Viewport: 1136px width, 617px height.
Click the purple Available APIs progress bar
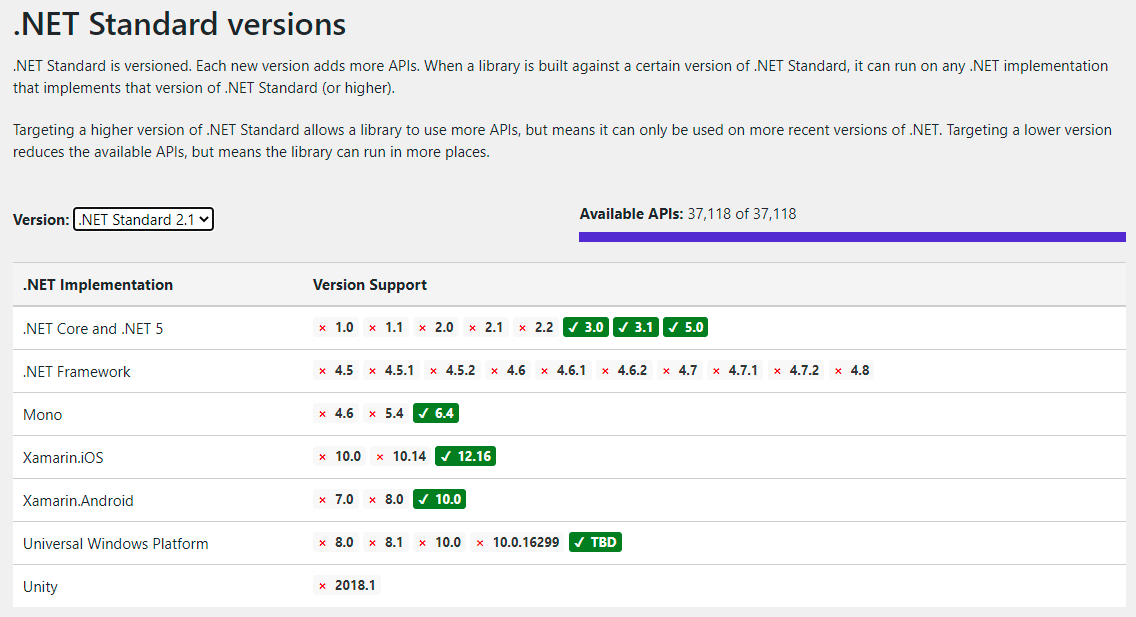852,237
